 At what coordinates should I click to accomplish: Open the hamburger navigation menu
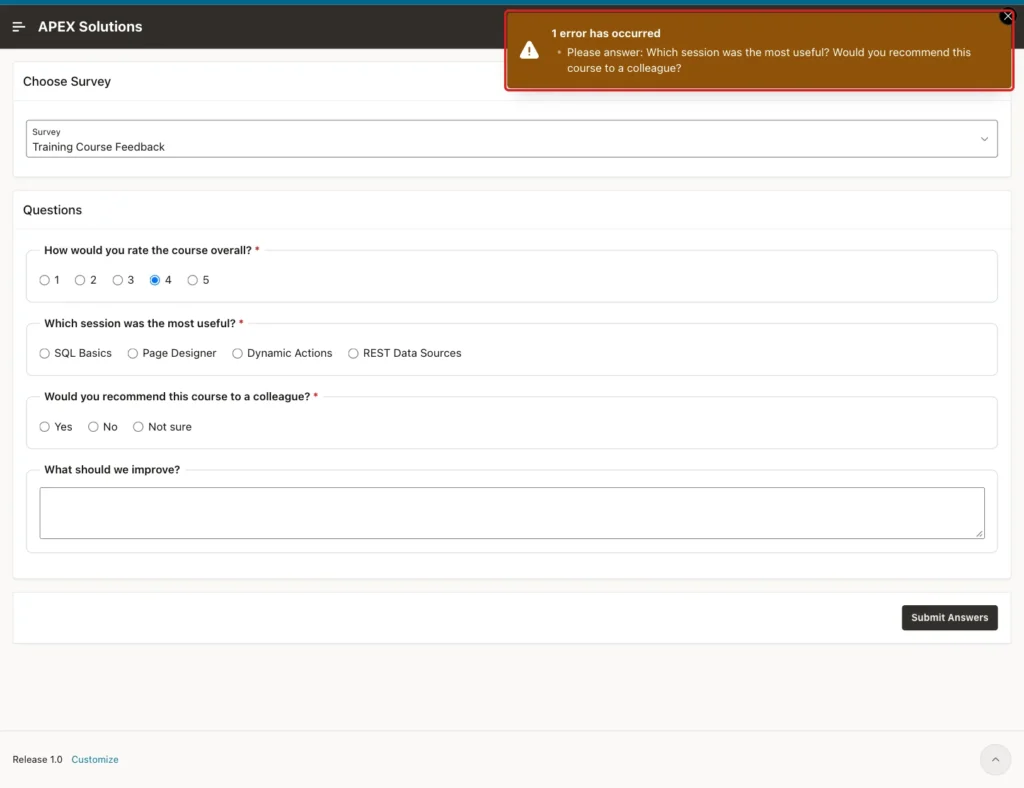[18, 27]
